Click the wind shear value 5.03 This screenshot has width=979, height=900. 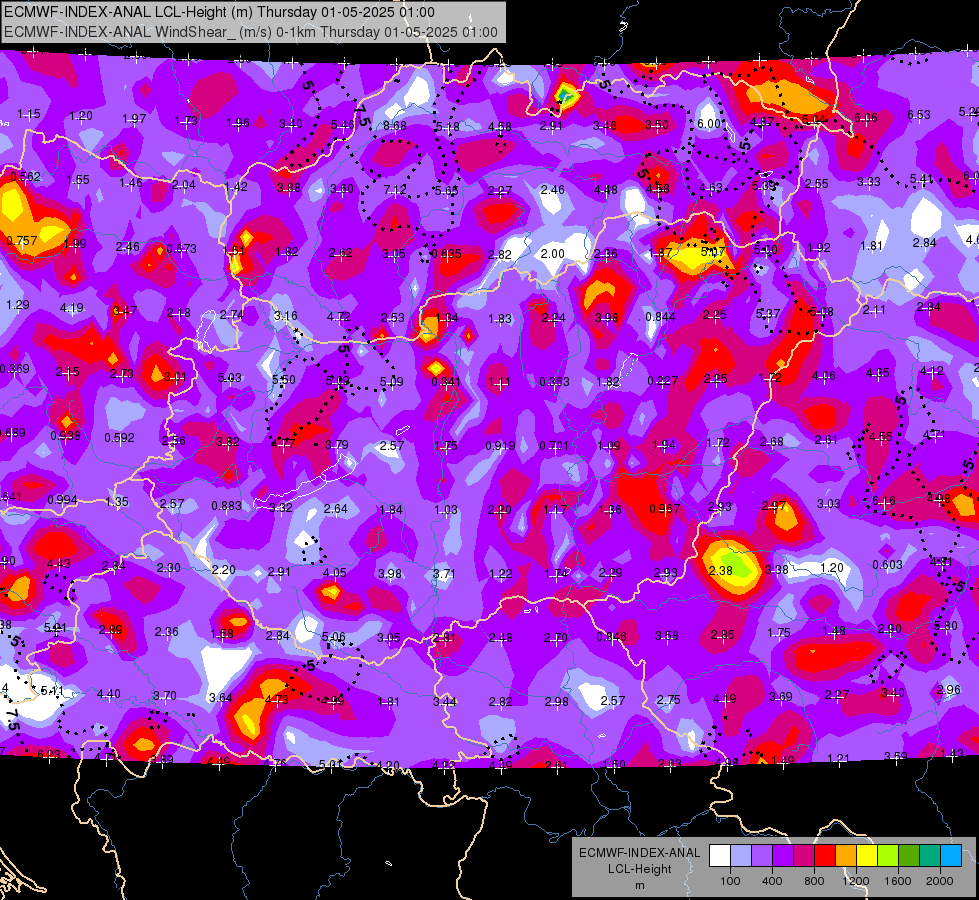click(230, 378)
